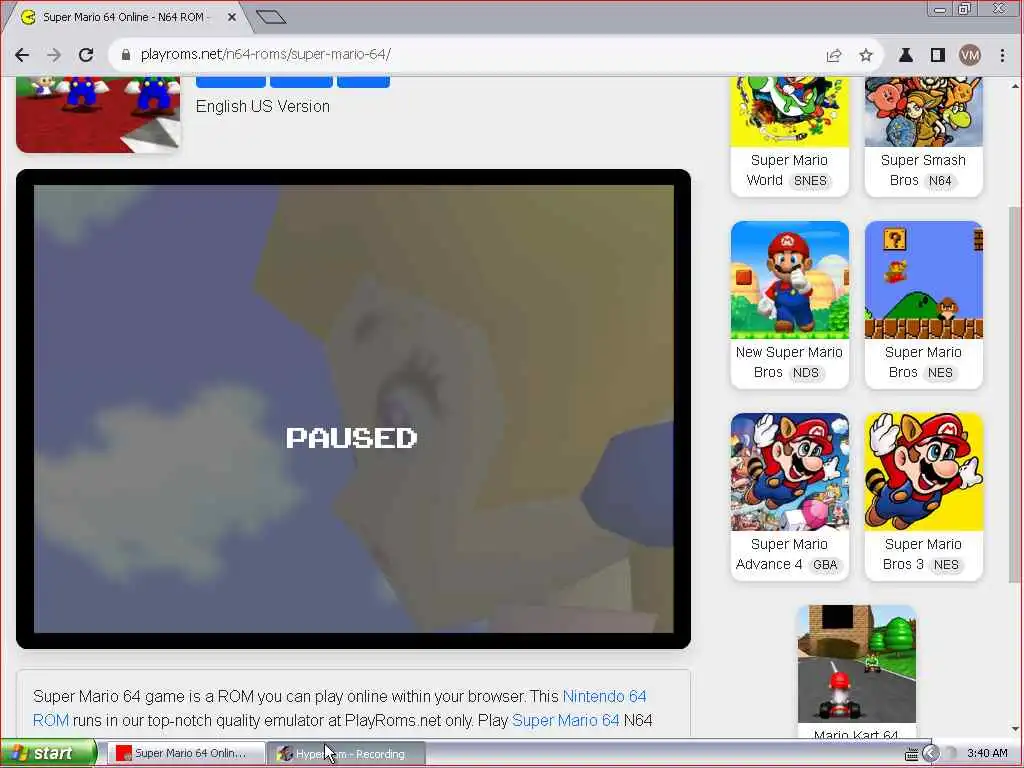The width and height of the screenshot is (1024, 768).
Task: Click the GBA platform tag
Action: (x=825, y=565)
